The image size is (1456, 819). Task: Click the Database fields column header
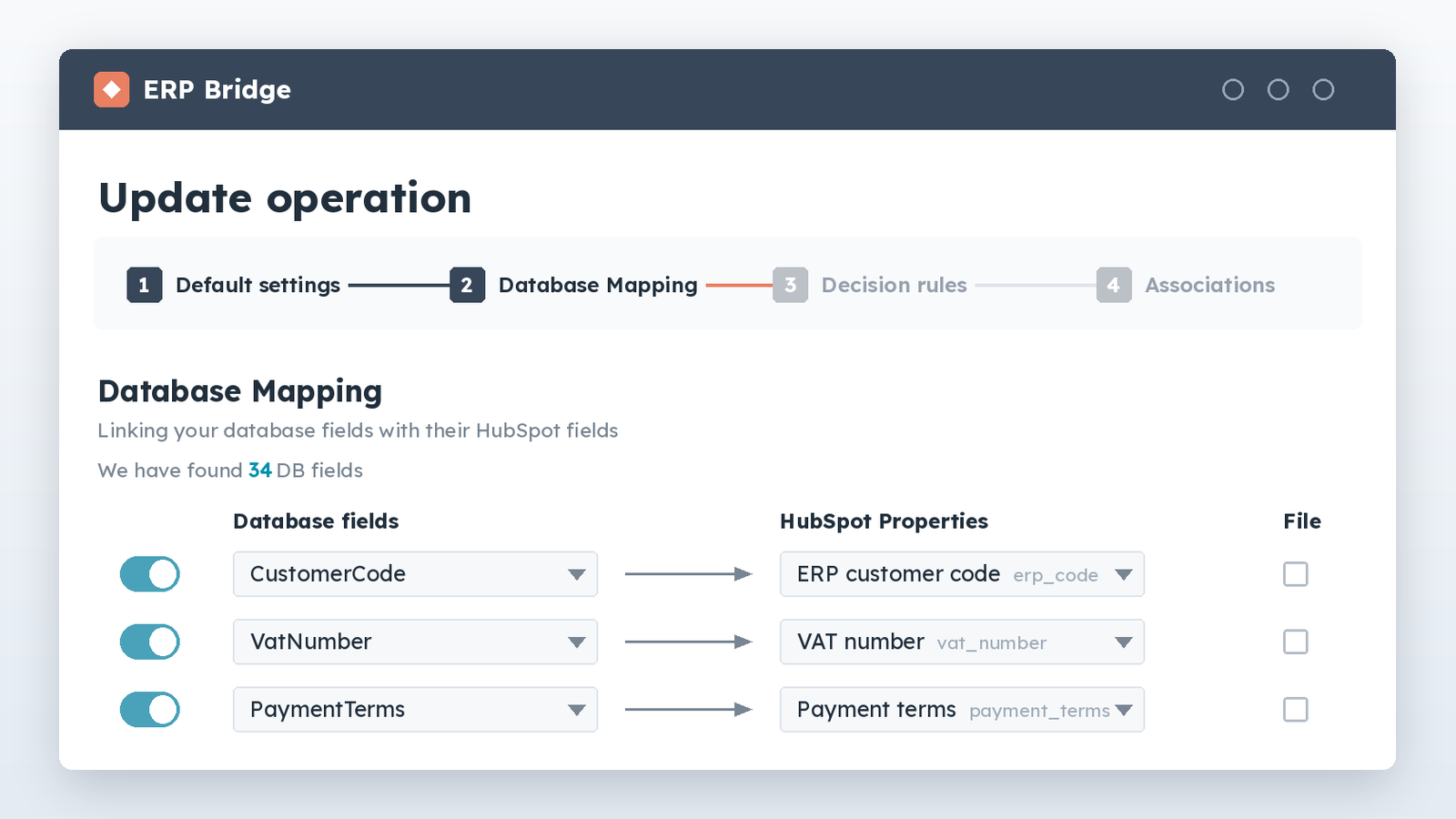(x=316, y=521)
